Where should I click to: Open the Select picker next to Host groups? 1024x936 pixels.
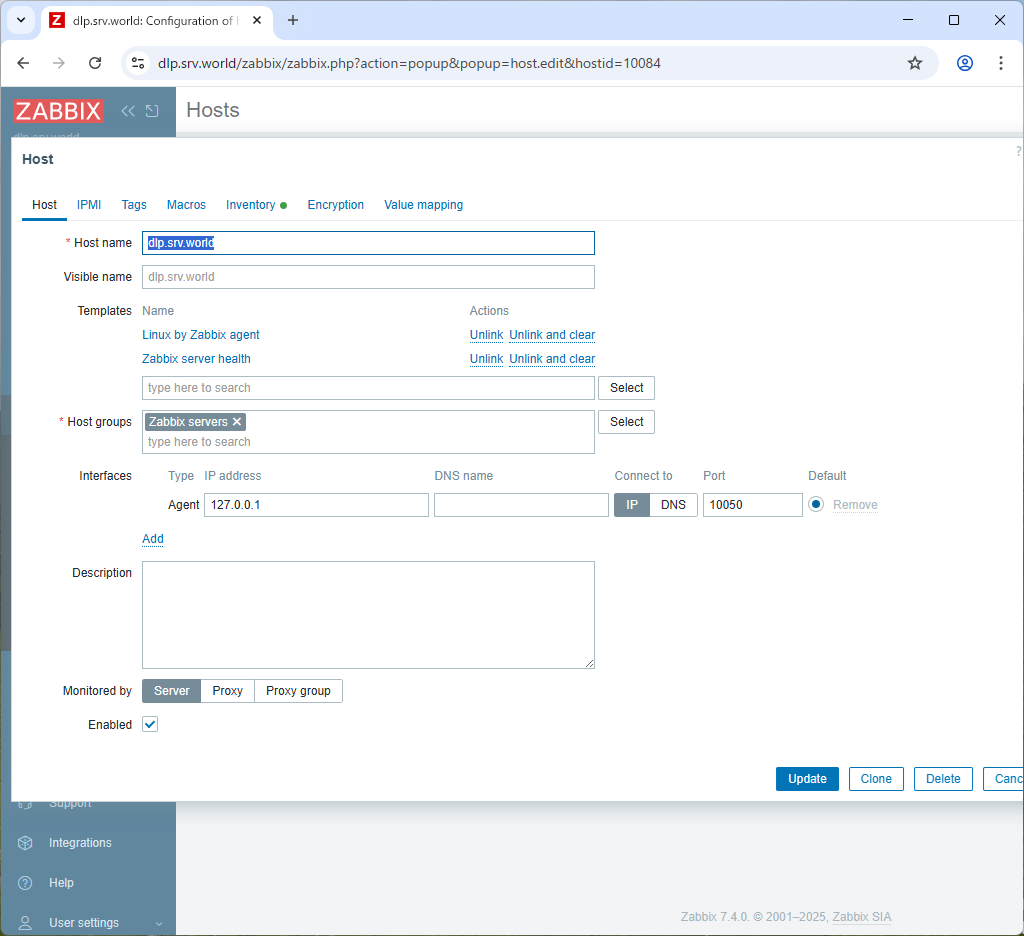click(x=626, y=421)
